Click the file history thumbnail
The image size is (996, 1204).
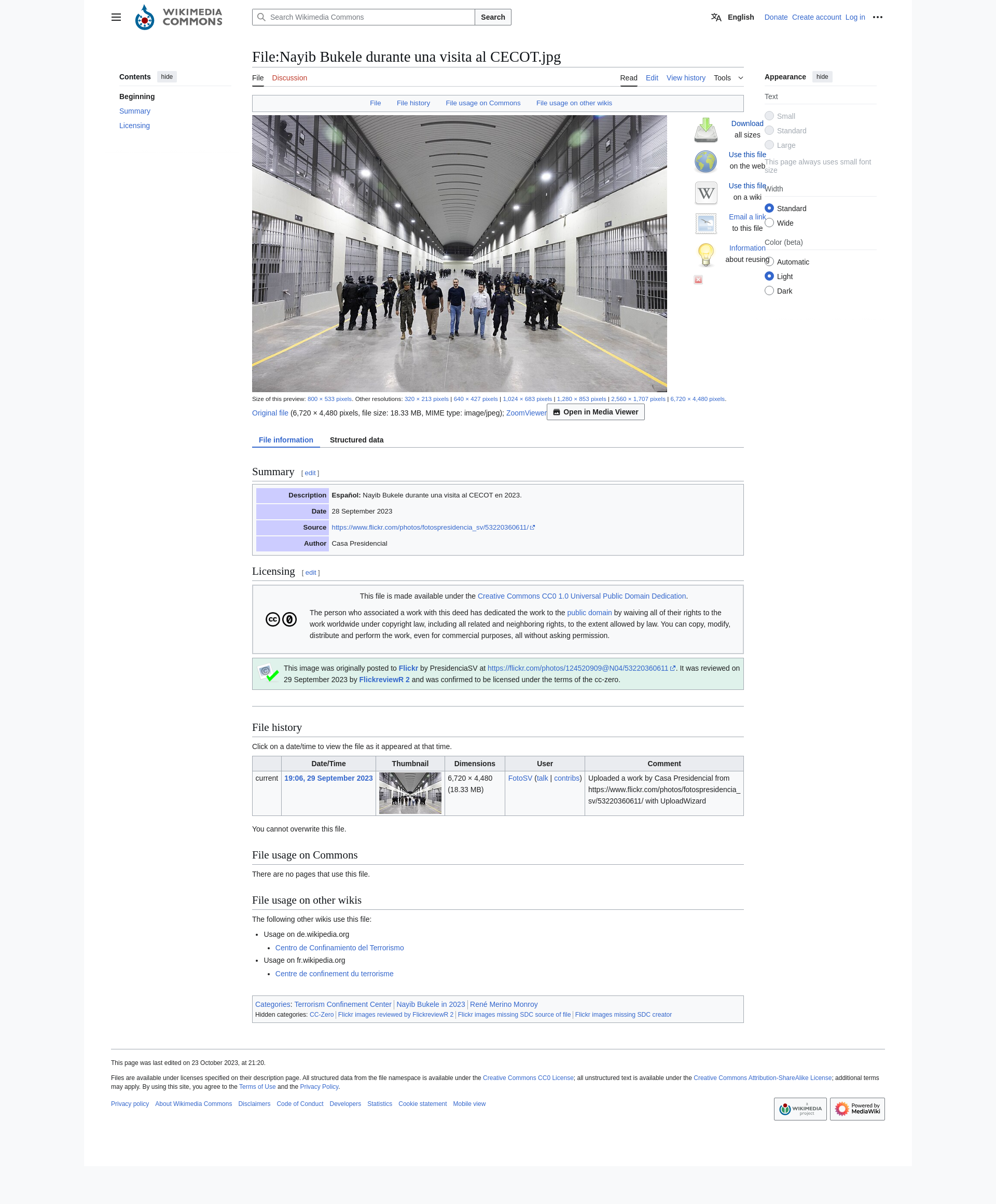[x=410, y=793]
